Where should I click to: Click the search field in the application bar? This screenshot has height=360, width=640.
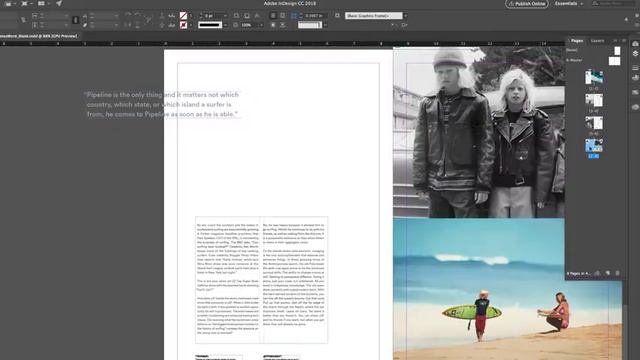tap(614, 4)
